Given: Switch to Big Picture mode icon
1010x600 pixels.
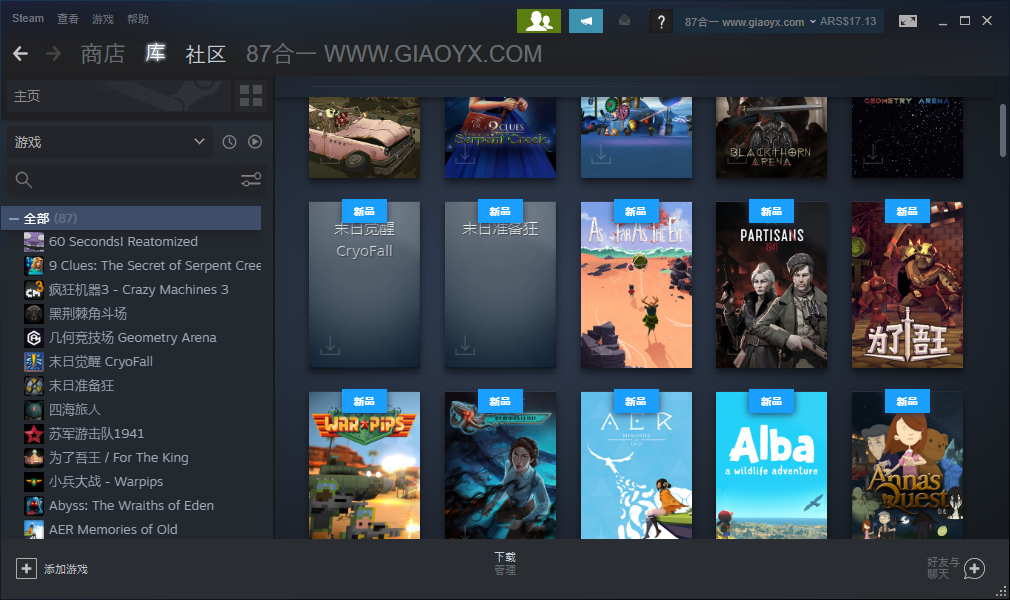Looking at the screenshot, I should 907,21.
